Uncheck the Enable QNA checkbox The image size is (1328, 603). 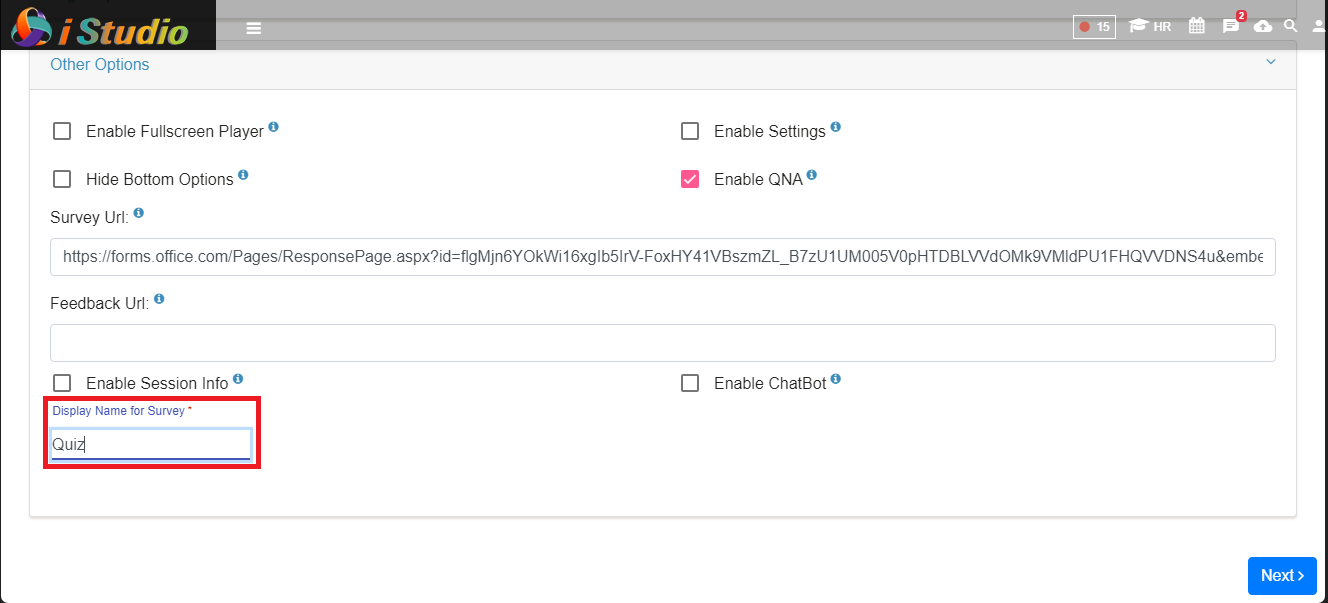pos(690,179)
